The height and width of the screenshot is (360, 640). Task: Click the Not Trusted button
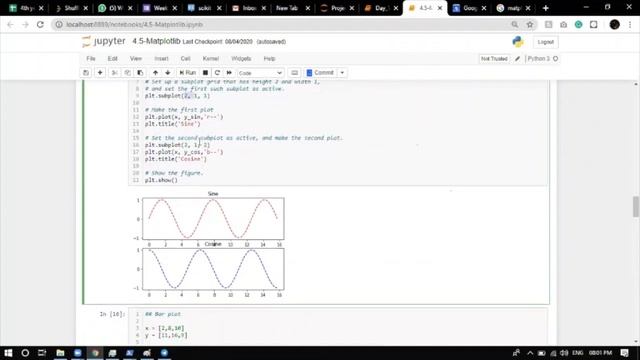(494, 59)
